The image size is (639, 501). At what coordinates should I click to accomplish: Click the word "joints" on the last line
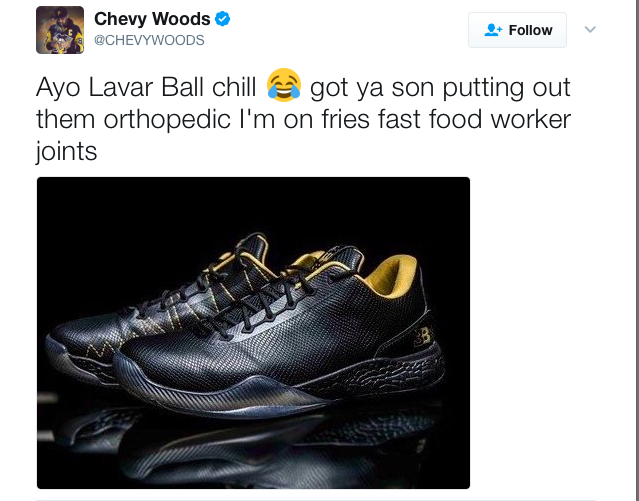(x=66, y=151)
